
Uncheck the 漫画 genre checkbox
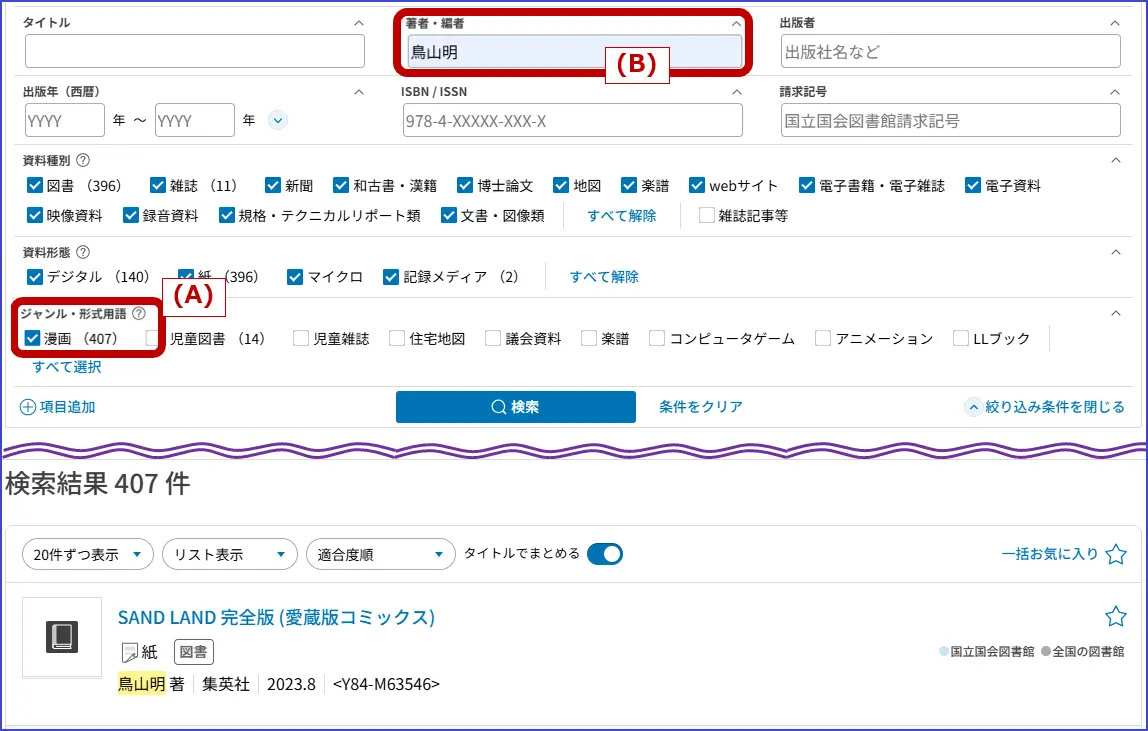(32, 339)
